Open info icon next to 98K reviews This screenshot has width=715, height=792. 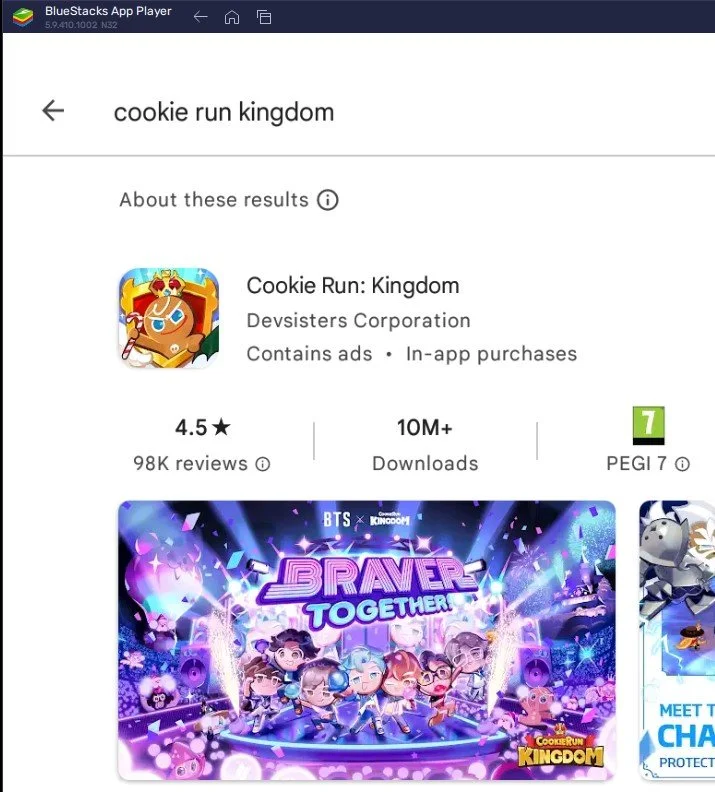263,464
